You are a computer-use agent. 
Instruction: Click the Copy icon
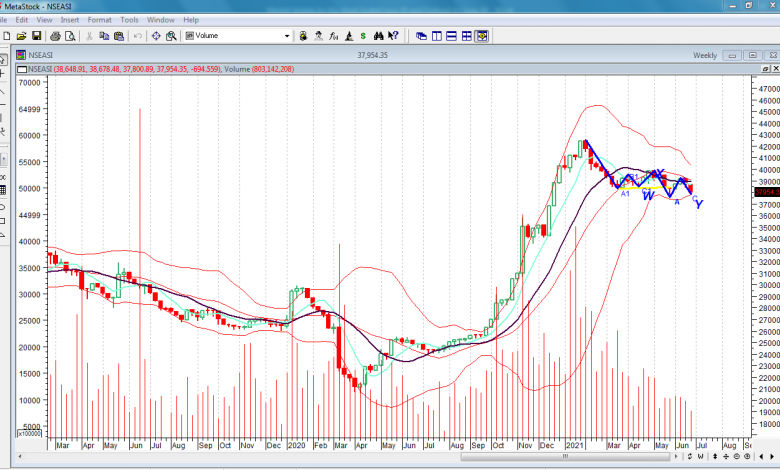click(x=104, y=36)
